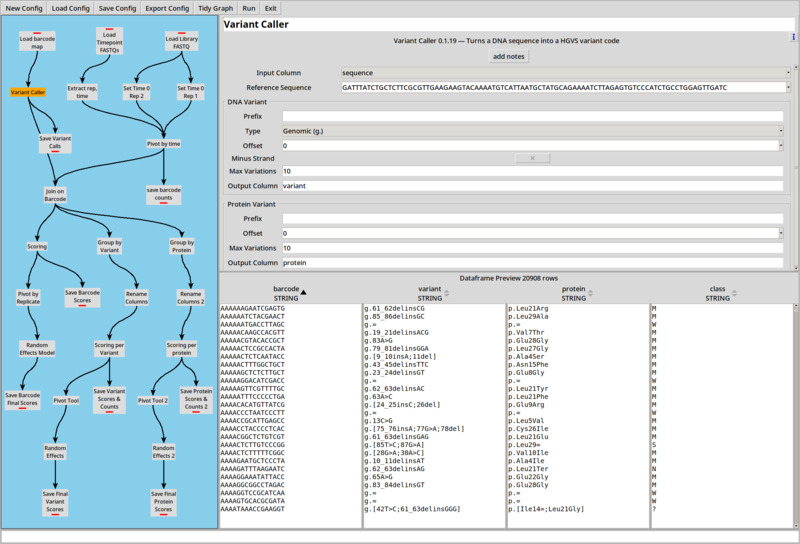Image resolution: width=800 pixels, height=544 pixels.
Task: Select the highlighted Variant Caller node
Action: coord(28,92)
